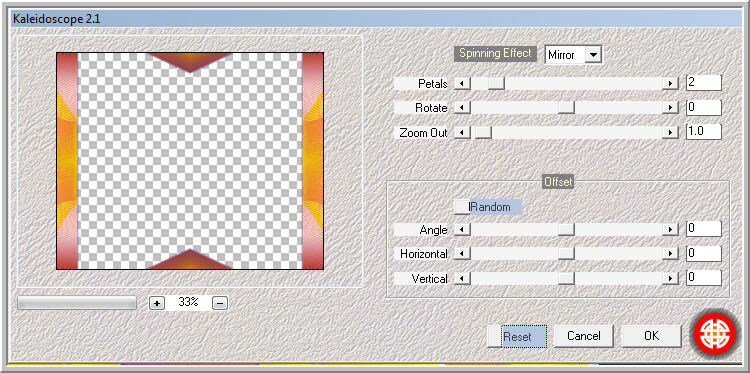This screenshot has width=750, height=373.
Task: Increase Zoom Out with right arrow
Action: [x=670, y=132]
